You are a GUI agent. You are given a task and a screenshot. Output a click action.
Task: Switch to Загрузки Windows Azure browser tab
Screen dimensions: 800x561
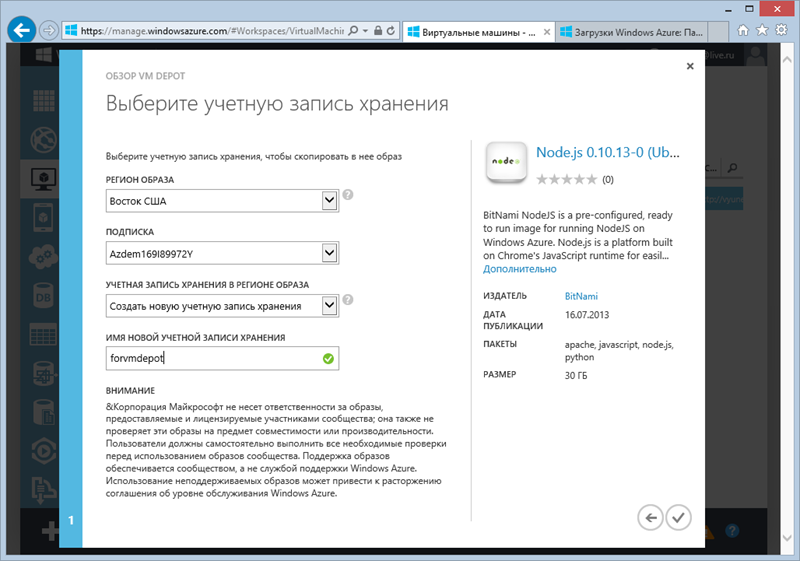click(632, 32)
